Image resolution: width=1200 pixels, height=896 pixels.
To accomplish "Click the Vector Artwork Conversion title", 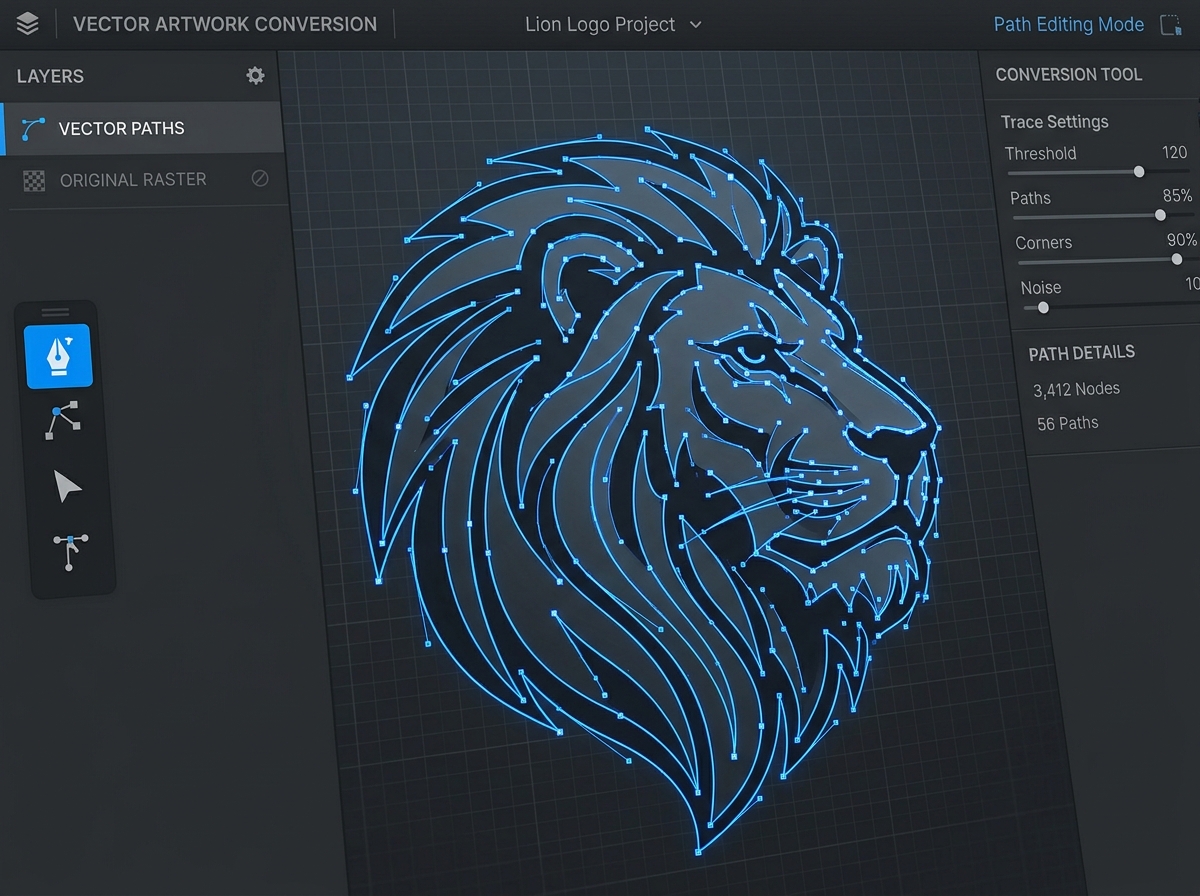I will [225, 24].
